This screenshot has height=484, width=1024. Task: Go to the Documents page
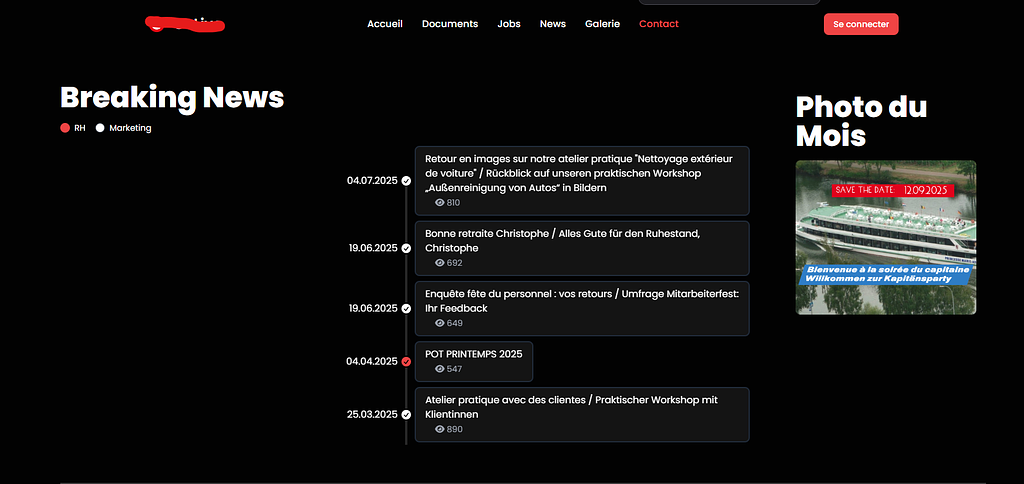point(450,24)
